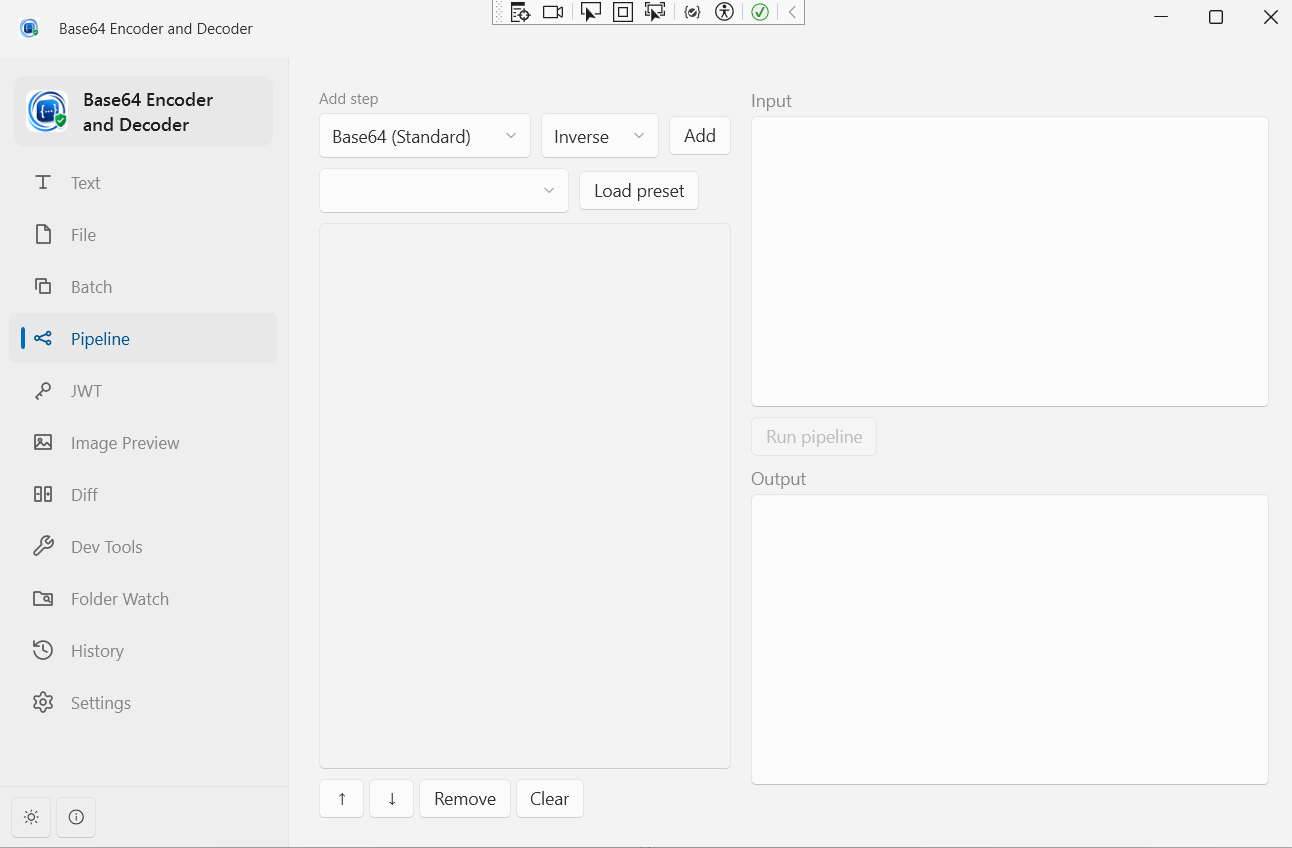Move step down with arrow button

[x=392, y=799]
